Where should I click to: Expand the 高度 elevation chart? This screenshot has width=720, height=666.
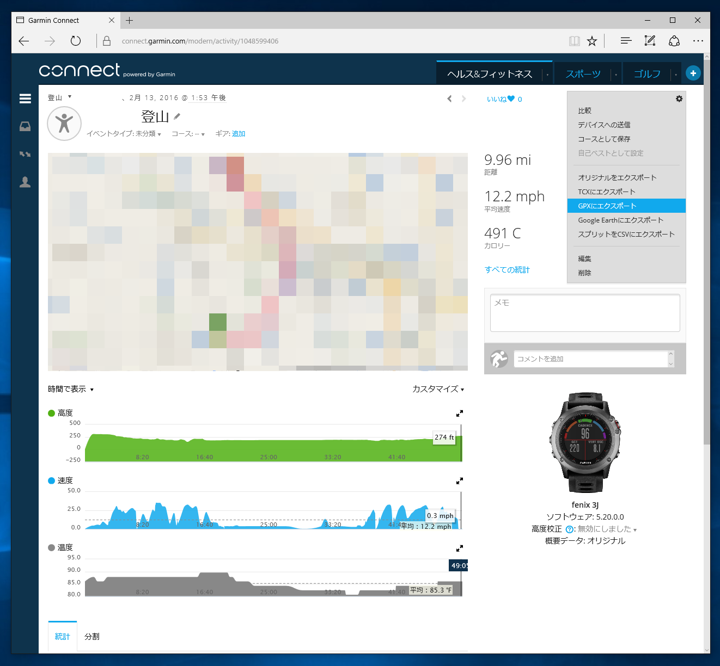459,413
